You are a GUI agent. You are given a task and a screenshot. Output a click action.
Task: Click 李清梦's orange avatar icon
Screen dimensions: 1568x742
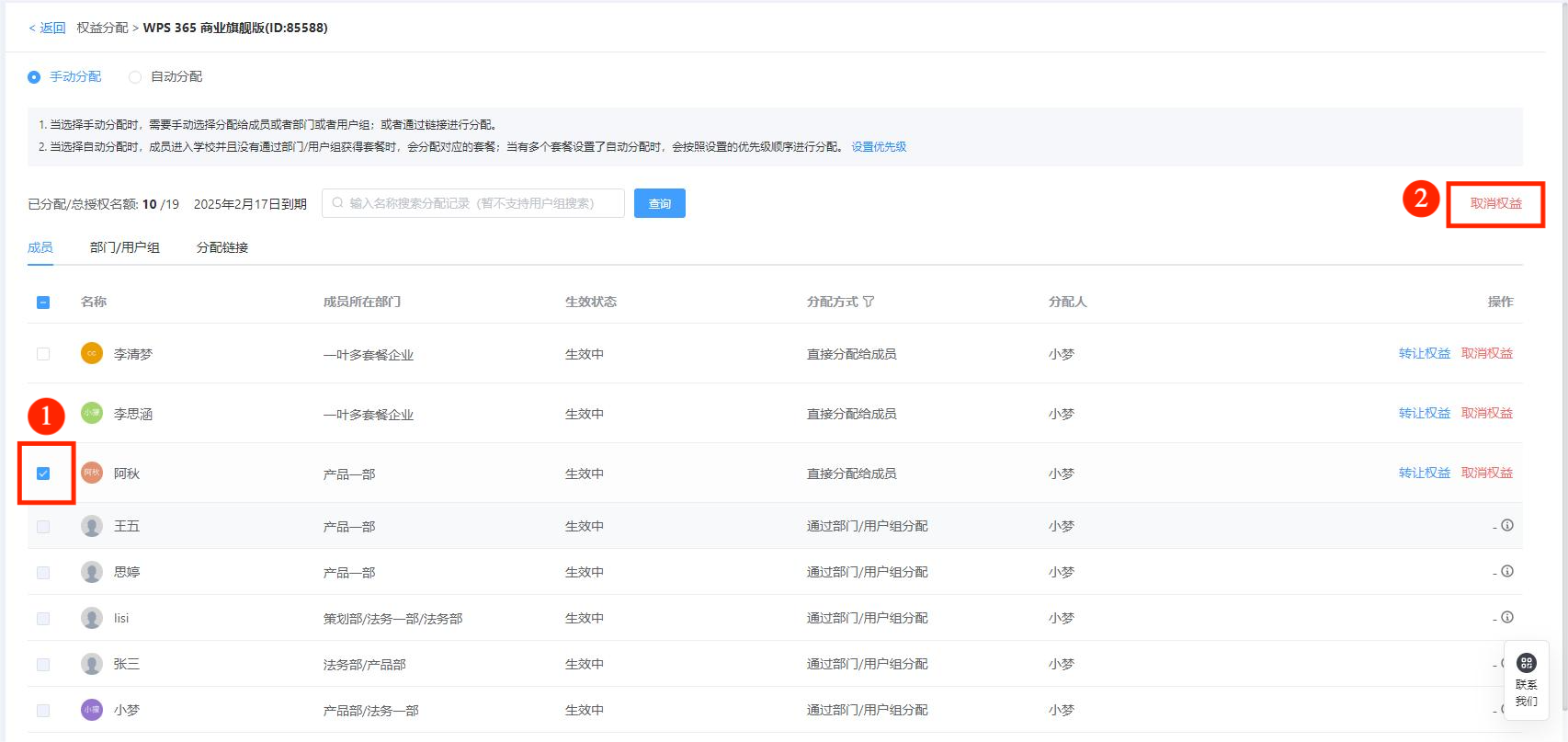click(x=92, y=354)
